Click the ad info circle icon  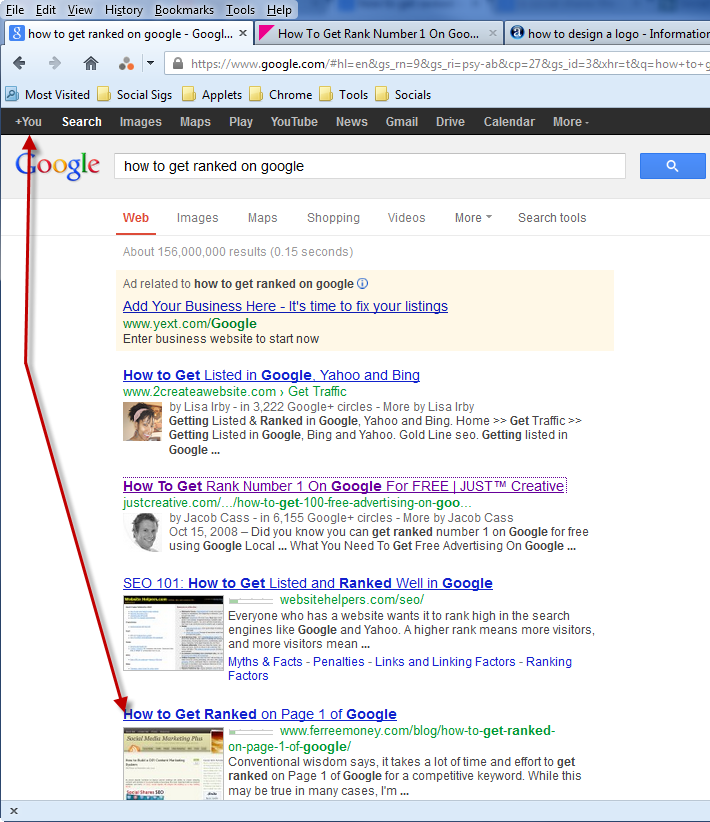[x=362, y=284]
